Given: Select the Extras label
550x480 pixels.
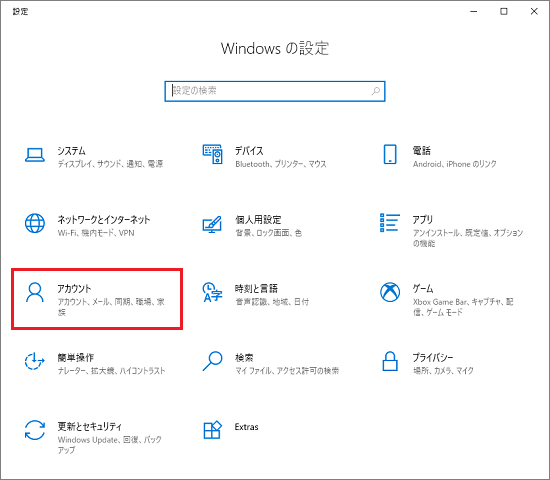Looking at the screenshot, I should coord(247,427).
